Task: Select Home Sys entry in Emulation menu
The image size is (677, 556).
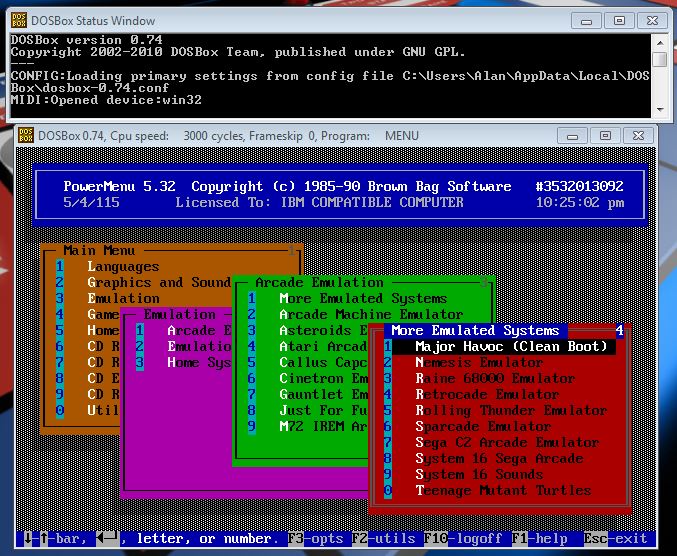Action: (199, 362)
